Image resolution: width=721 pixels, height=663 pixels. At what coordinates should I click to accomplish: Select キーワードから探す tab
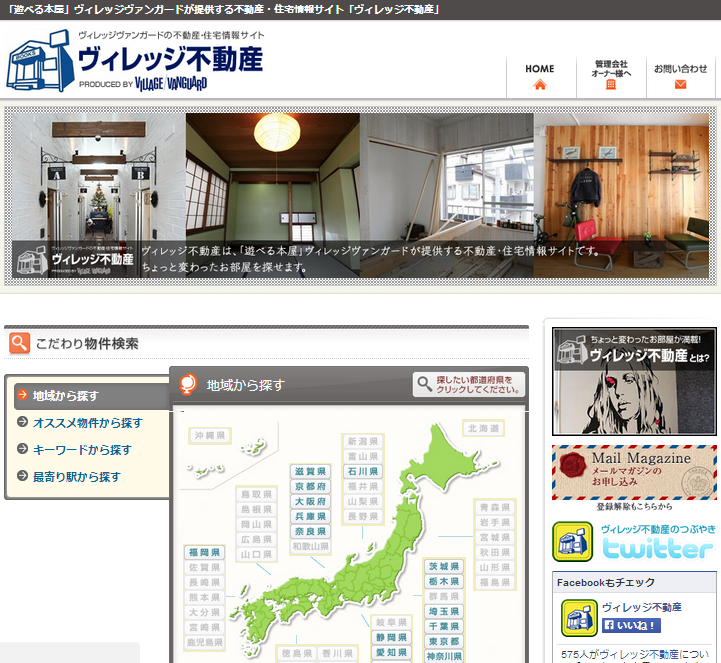tap(82, 450)
